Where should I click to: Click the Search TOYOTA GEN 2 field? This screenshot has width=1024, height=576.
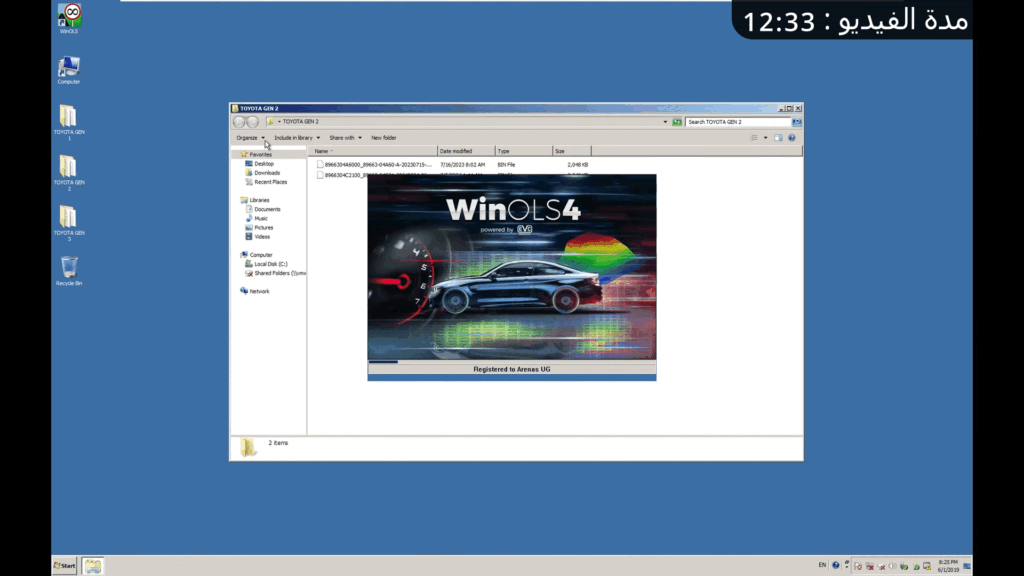point(738,122)
